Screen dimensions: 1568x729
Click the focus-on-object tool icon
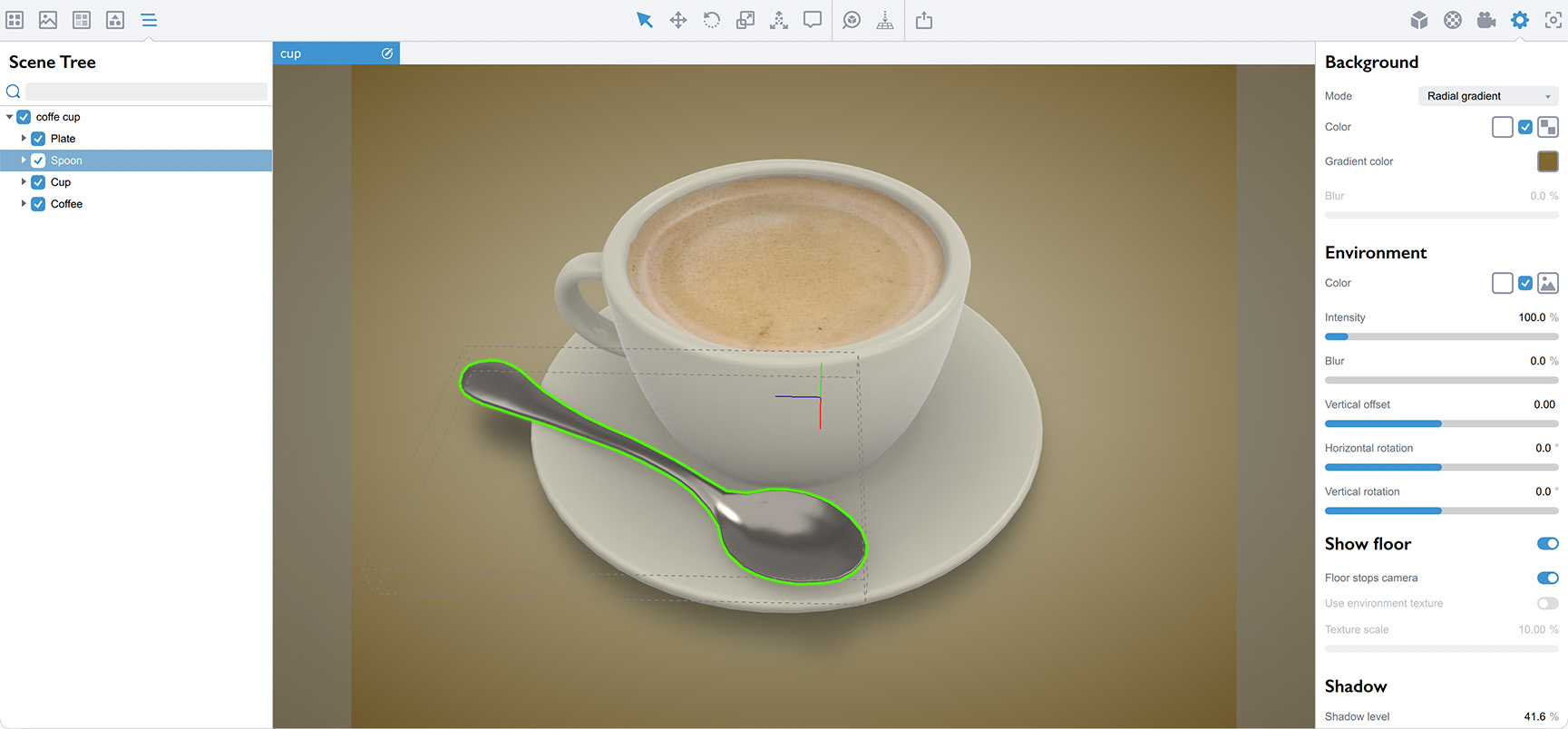pos(852,20)
